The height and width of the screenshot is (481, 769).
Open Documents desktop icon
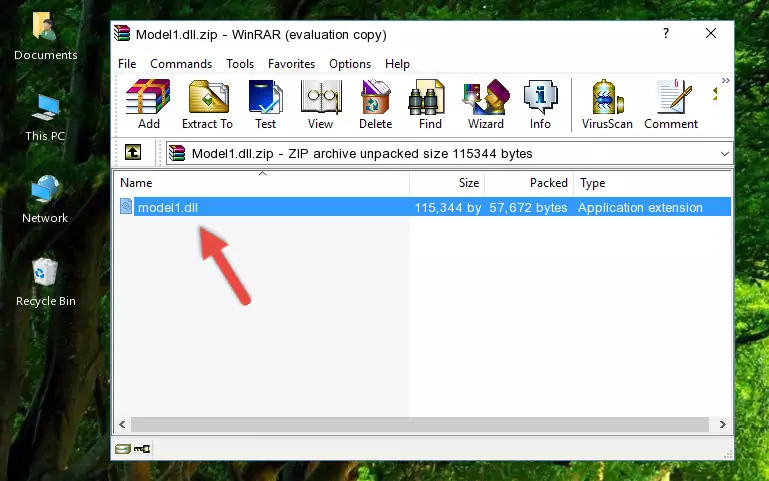pos(46,36)
